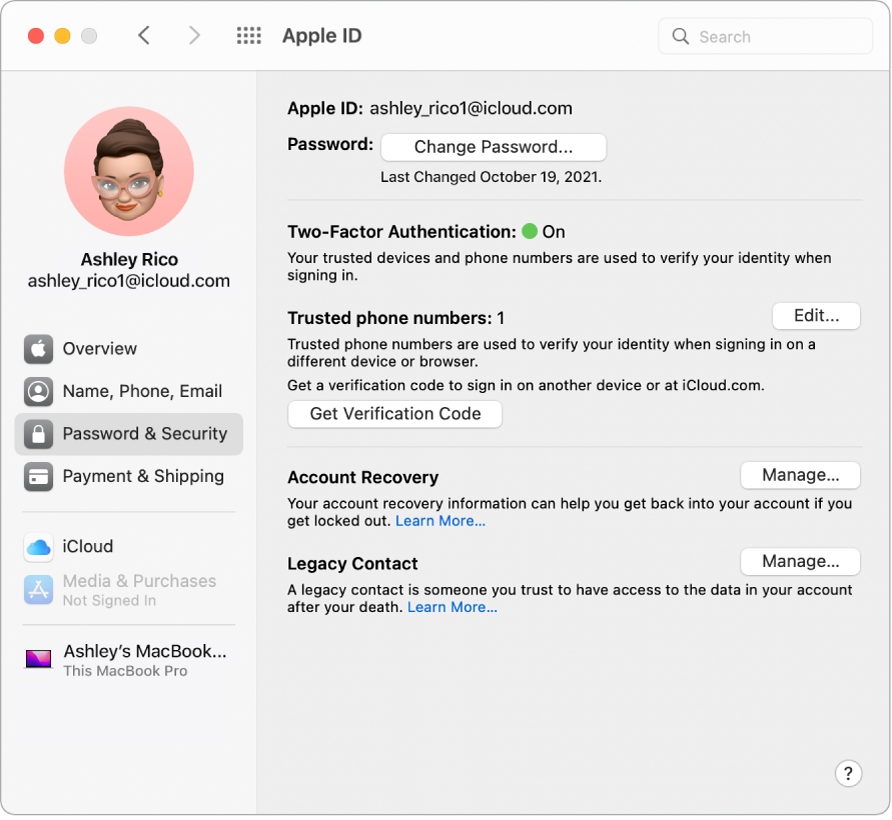Click the Help question mark button
Image resolution: width=892 pixels, height=820 pixels.
(848, 773)
